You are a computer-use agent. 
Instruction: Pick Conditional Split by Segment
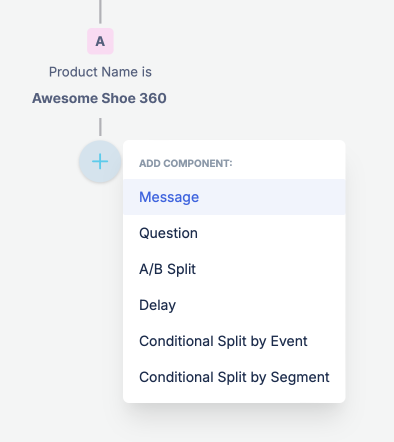point(234,377)
